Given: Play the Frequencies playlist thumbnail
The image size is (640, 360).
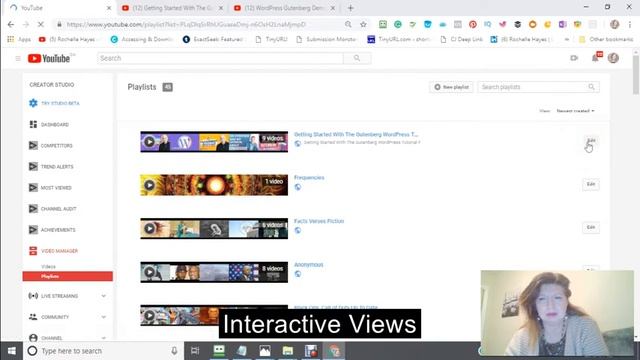Looking at the screenshot, I should coord(214,185).
